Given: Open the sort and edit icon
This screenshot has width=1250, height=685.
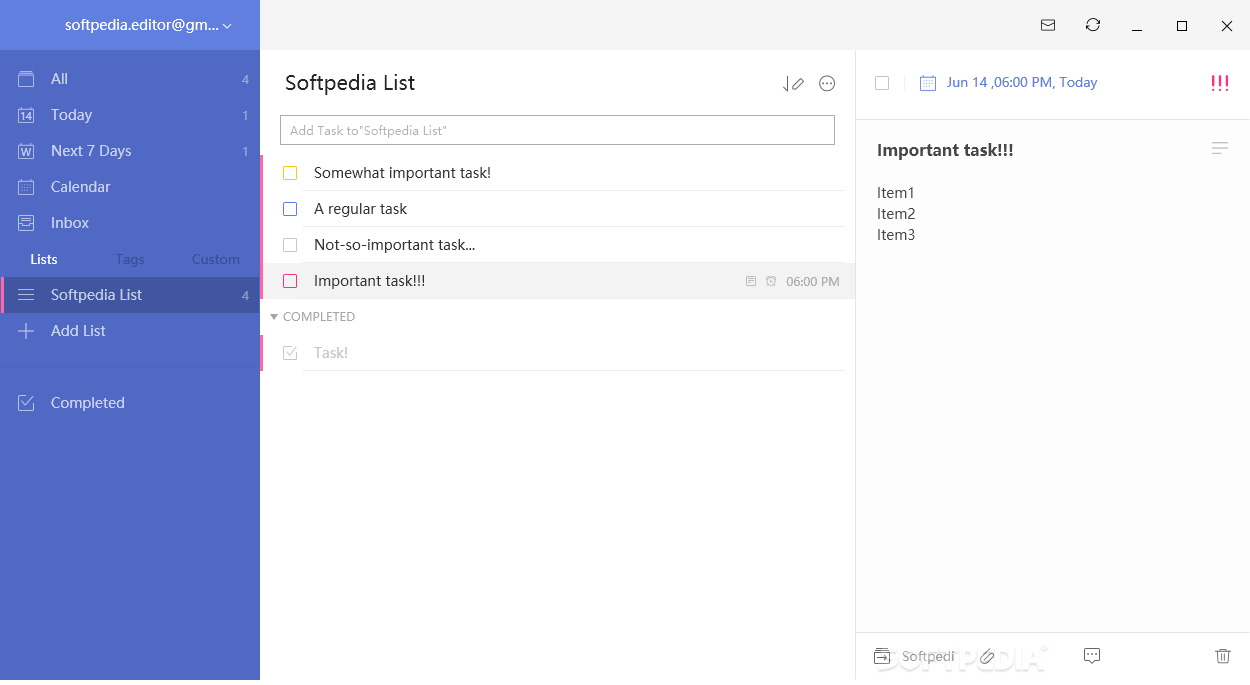Looking at the screenshot, I should (x=793, y=84).
